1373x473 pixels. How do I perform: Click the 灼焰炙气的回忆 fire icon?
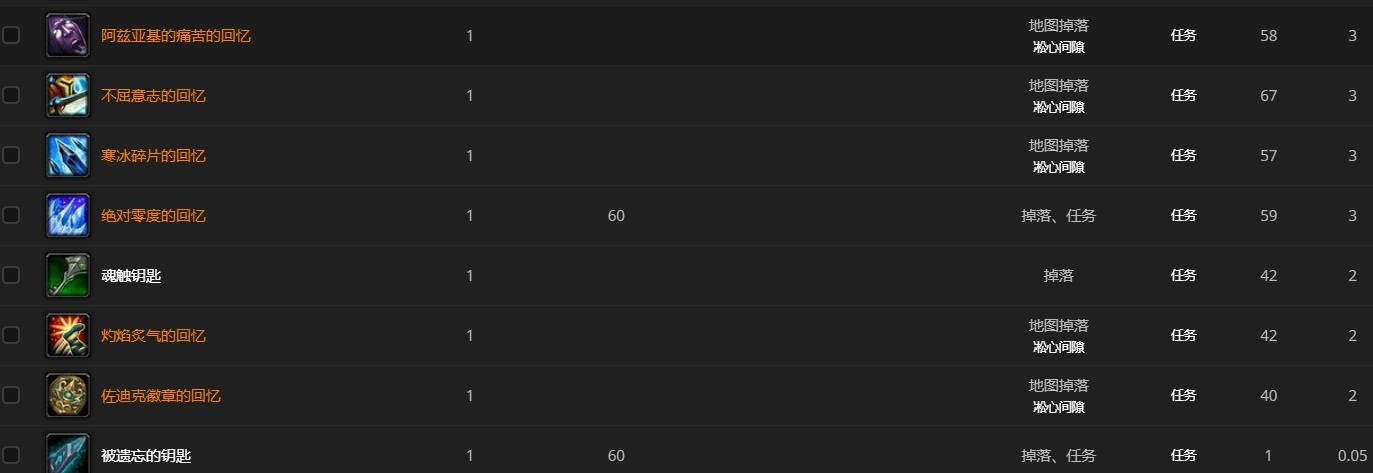click(x=68, y=336)
